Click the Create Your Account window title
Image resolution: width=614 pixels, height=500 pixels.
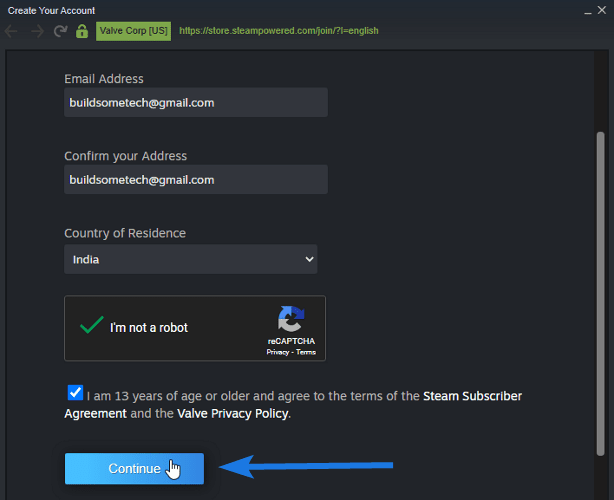(51, 11)
